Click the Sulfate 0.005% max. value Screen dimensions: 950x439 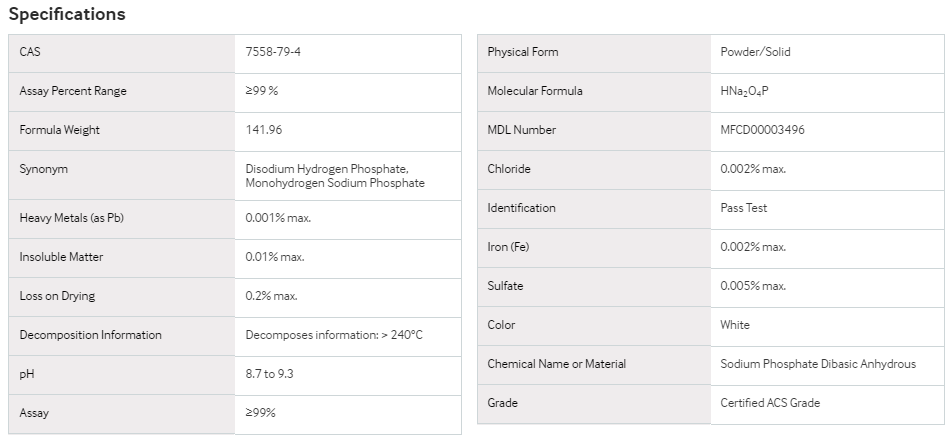pyautogui.click(x=753, y=286)
